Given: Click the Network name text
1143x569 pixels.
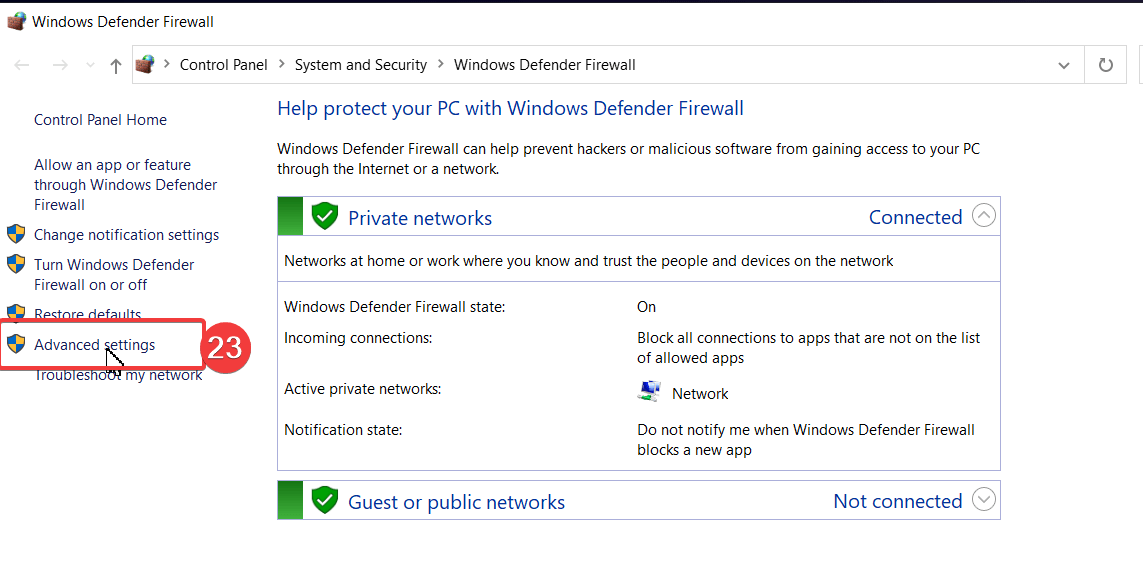Looking at the screenshot, I should coord(700,394).
